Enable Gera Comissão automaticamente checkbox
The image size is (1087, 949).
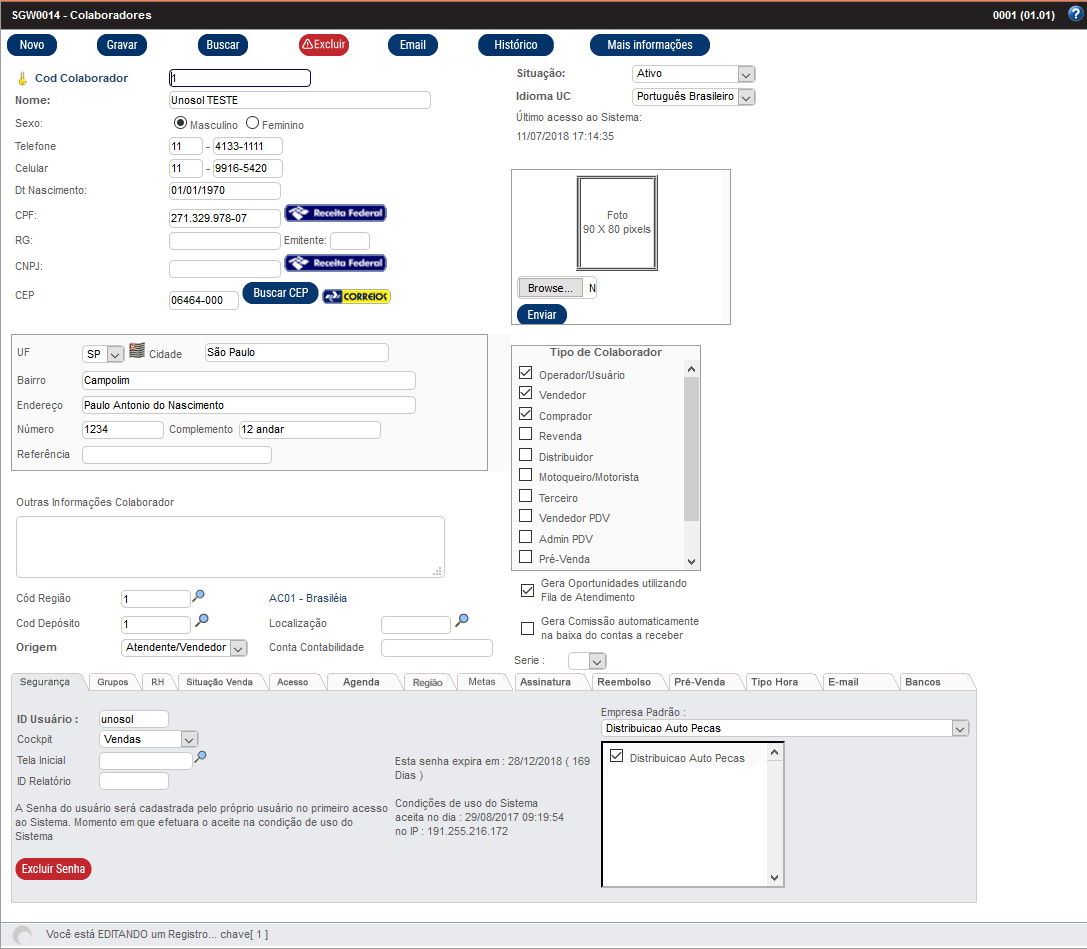point(528,628)
